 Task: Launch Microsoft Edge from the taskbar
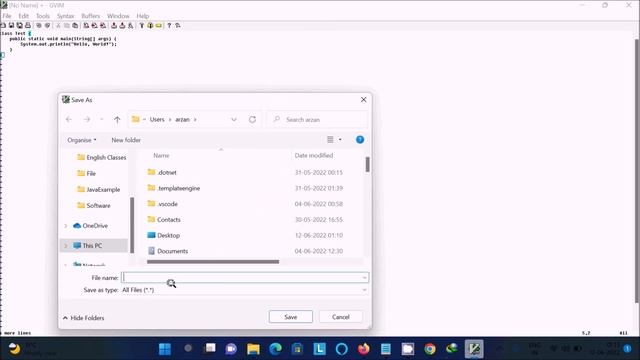pyautogui.click(x=276, y=349)
